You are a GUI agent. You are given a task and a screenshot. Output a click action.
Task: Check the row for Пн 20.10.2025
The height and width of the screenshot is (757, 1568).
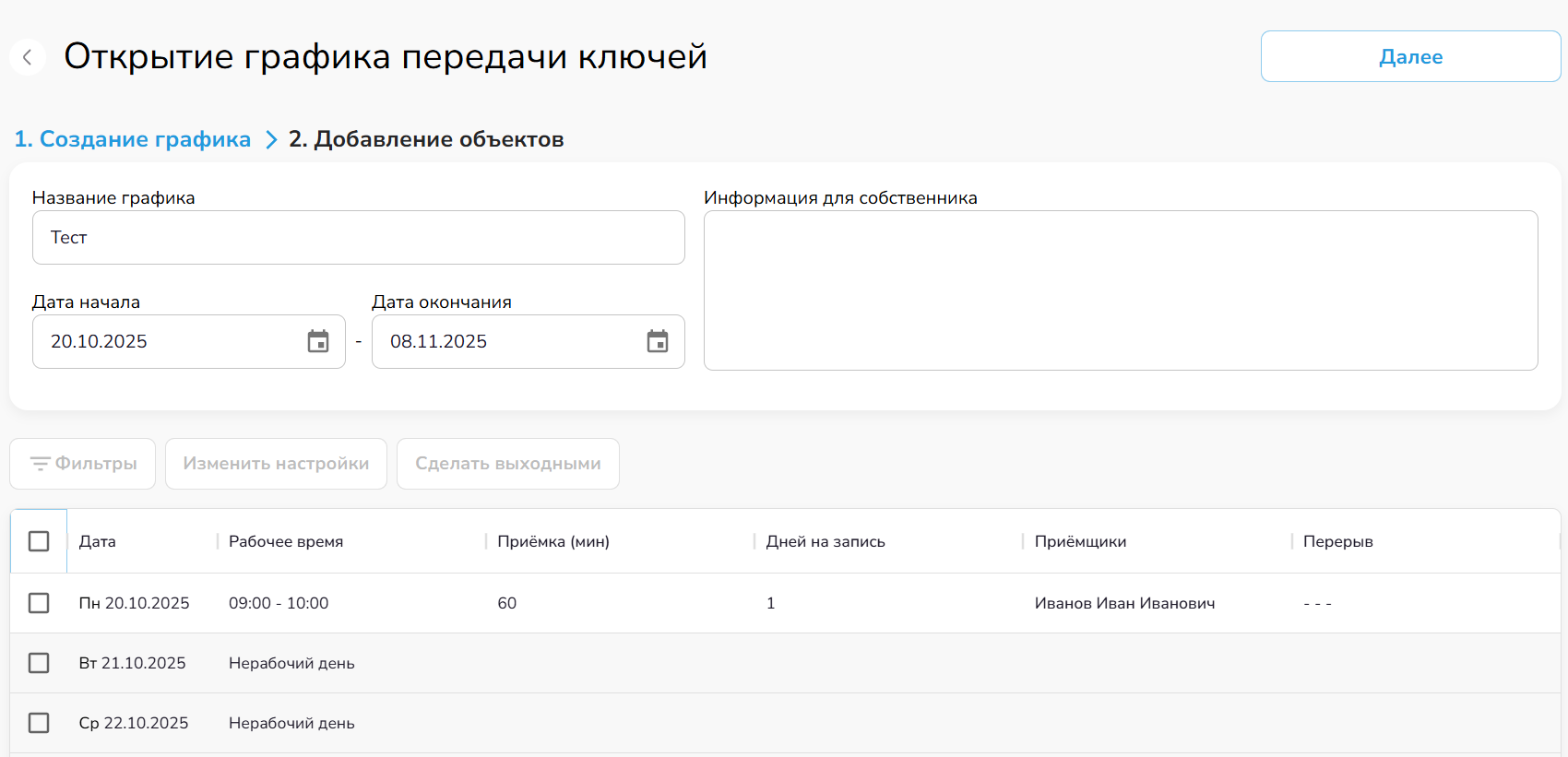[x=39, y=603]
